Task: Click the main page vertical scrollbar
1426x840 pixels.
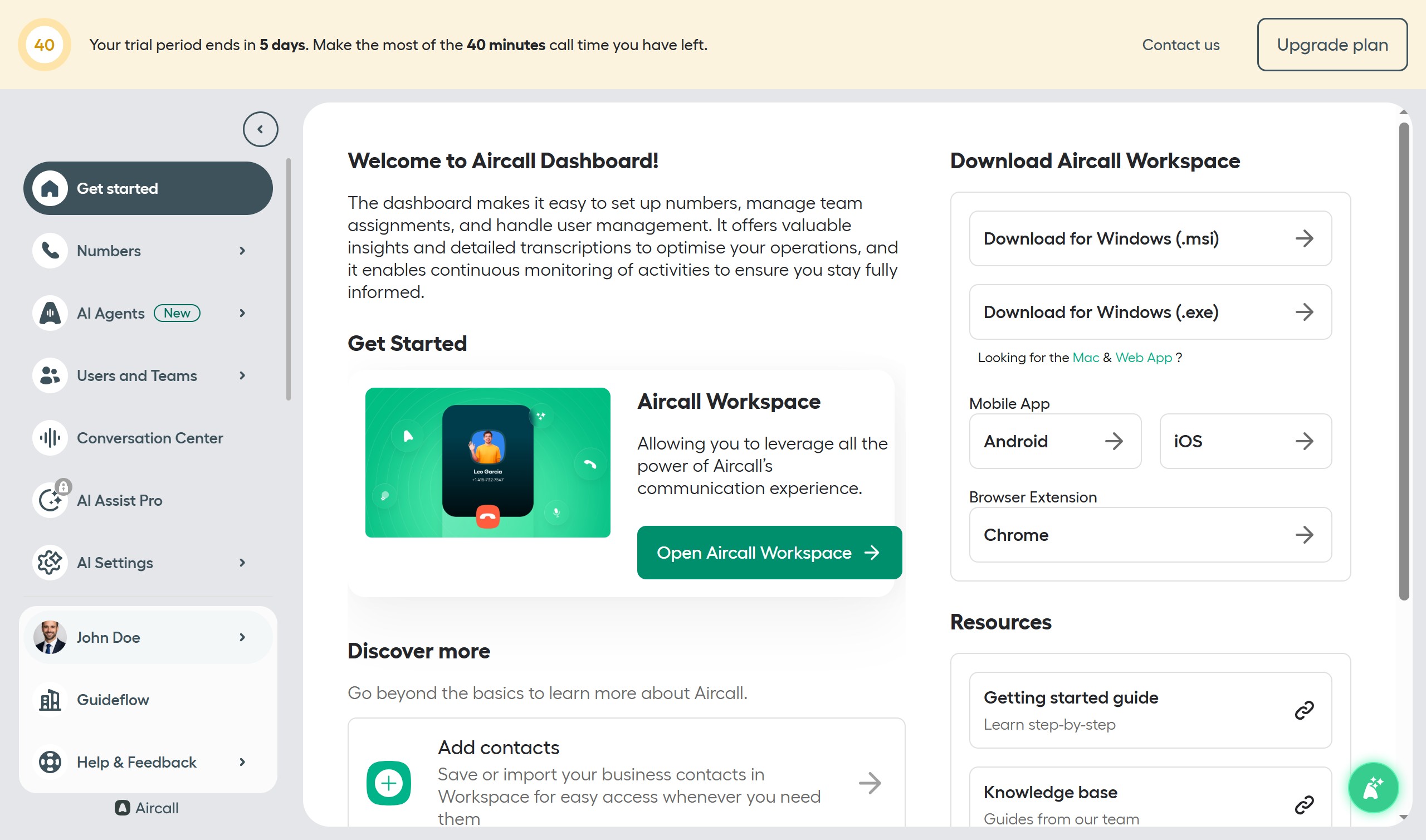Action: pos(1404,361)
